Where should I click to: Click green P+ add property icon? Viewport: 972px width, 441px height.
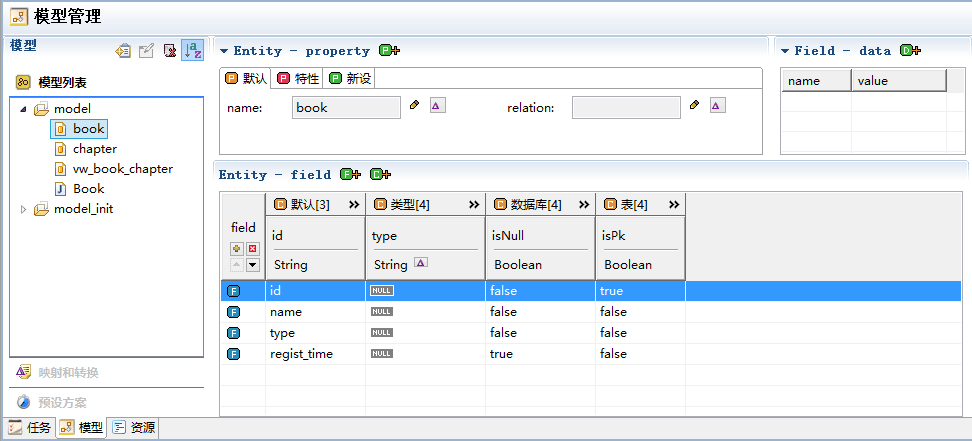389,51
